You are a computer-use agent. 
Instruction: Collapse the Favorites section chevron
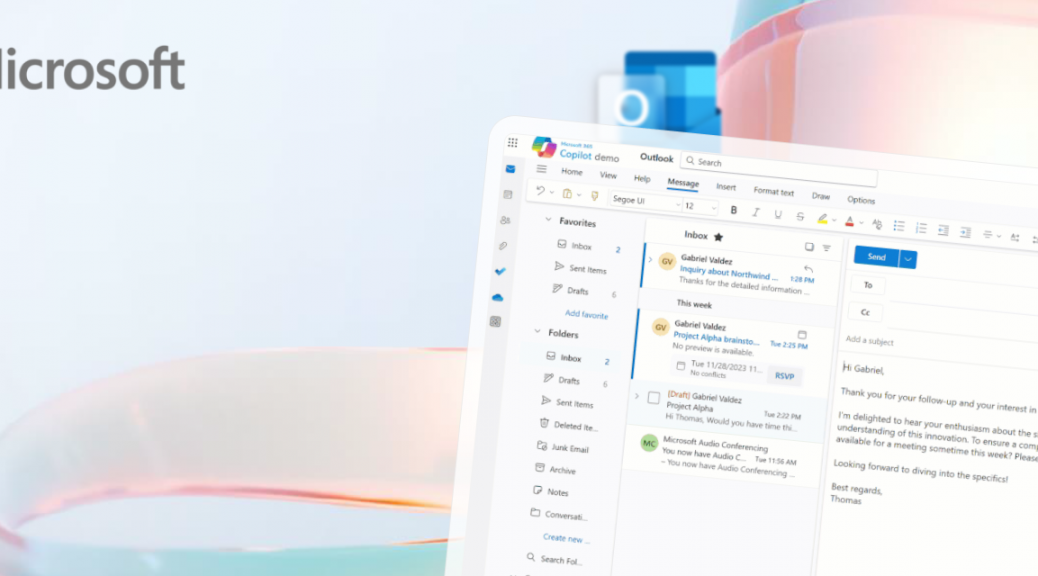(x=548, y=219)
